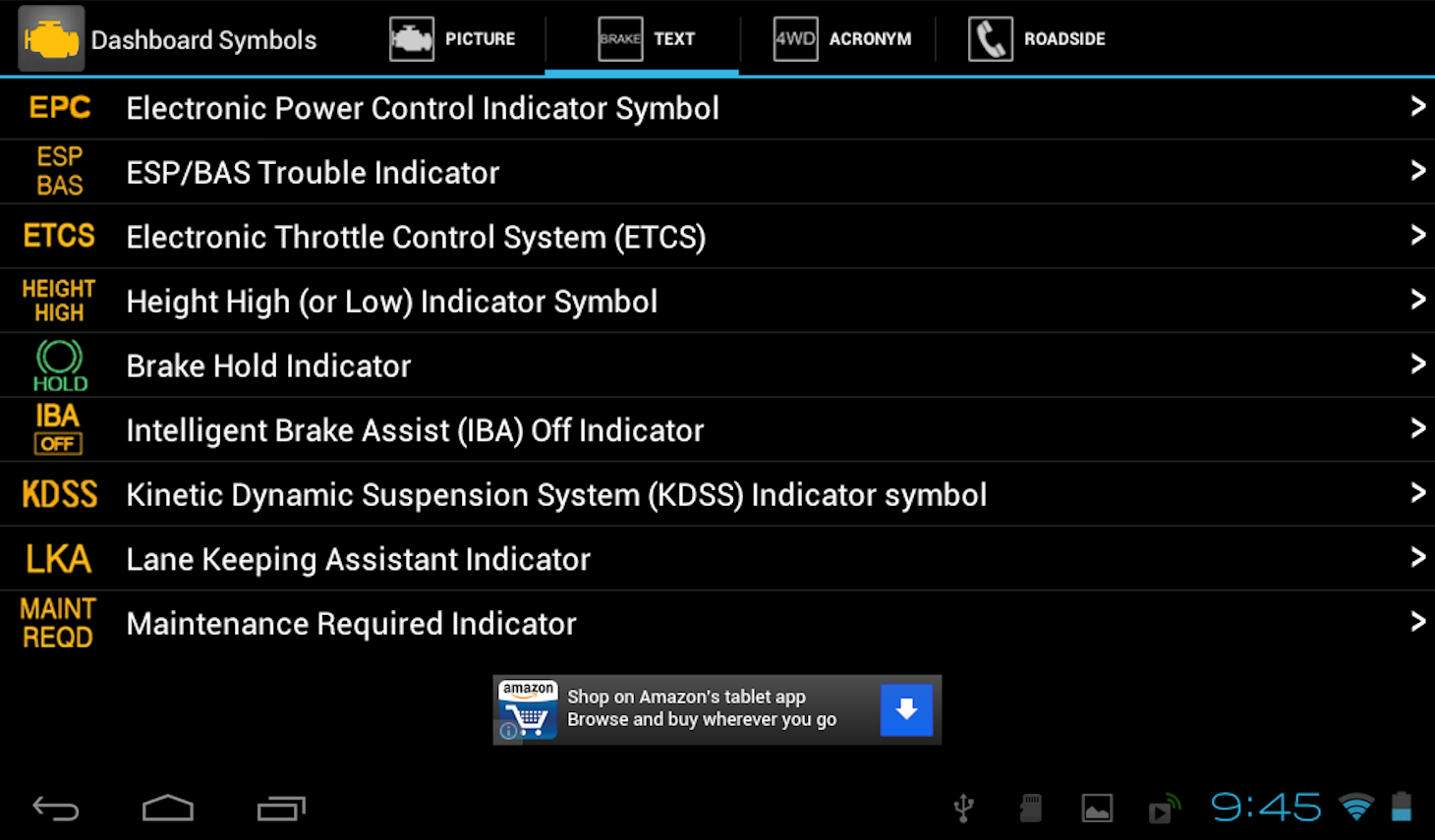
Task: Open Brake Hold Indicator entry
Action: (717, 365)
